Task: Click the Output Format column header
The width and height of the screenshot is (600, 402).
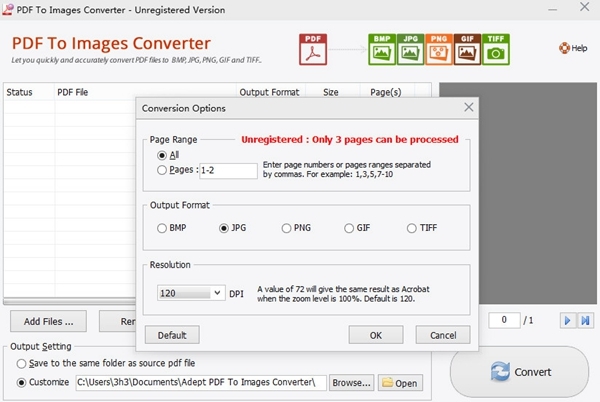Action: click(271, 92)
